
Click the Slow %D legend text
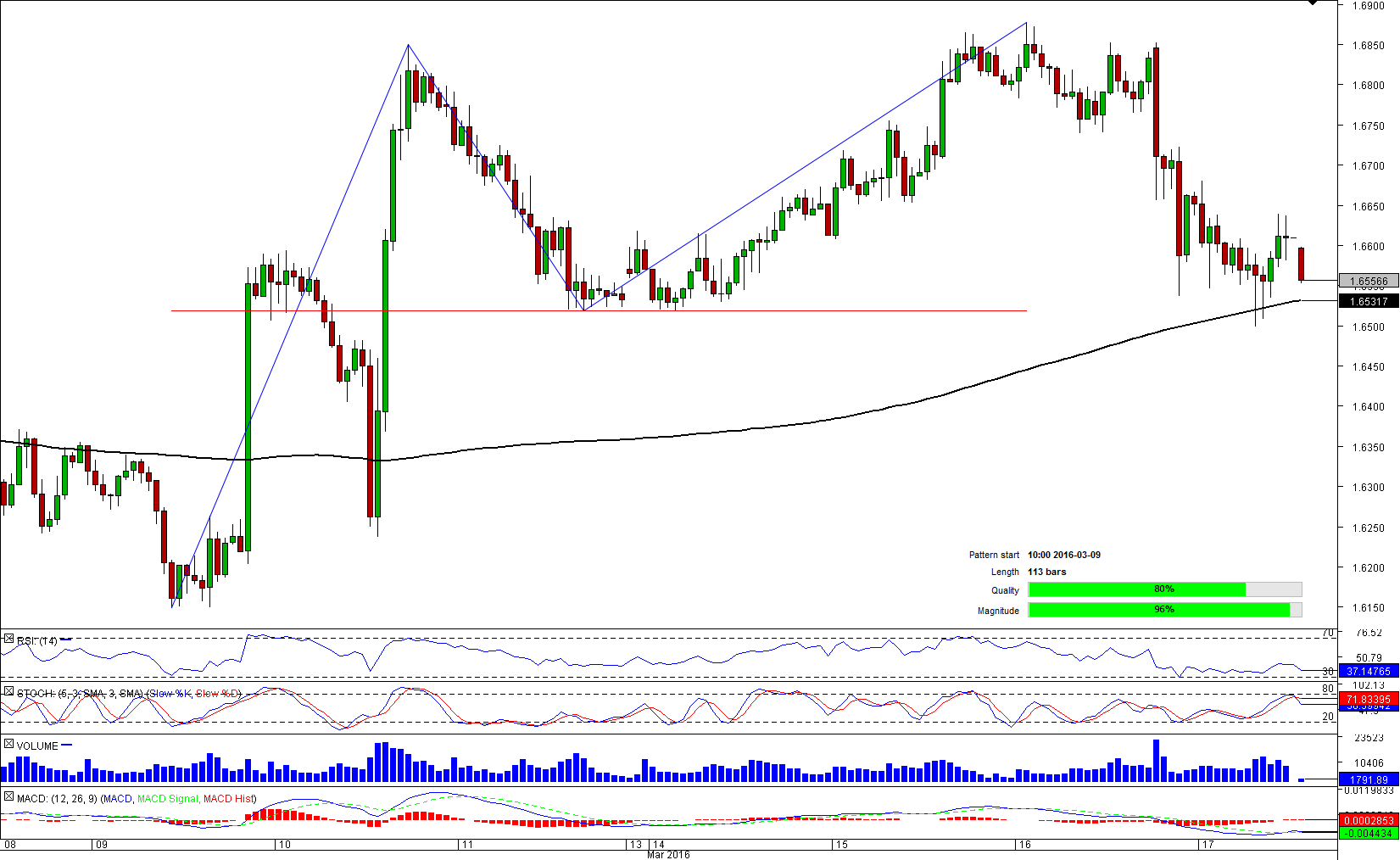[x=218, y=693]
